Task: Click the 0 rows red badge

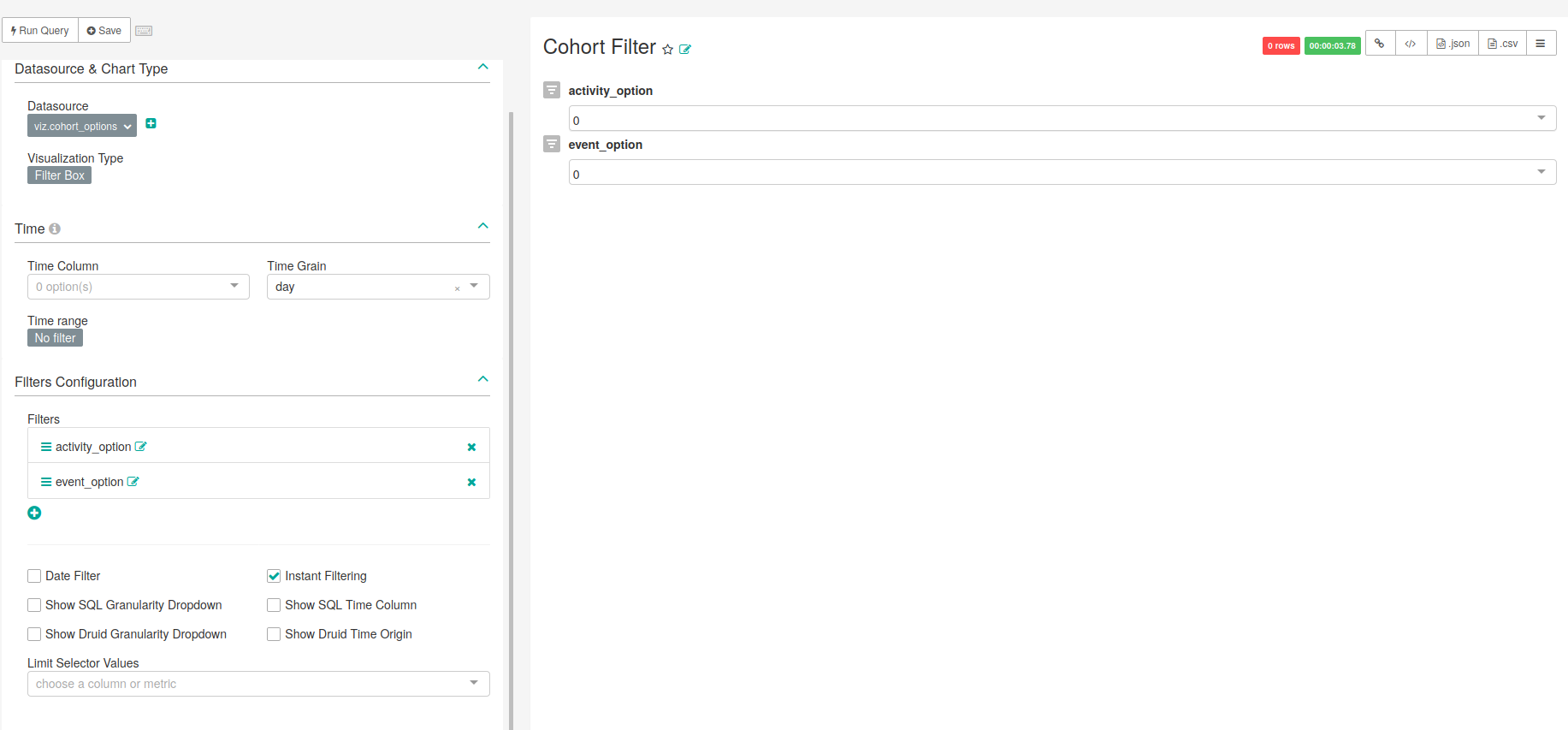Action: [x=1281, y=45]
